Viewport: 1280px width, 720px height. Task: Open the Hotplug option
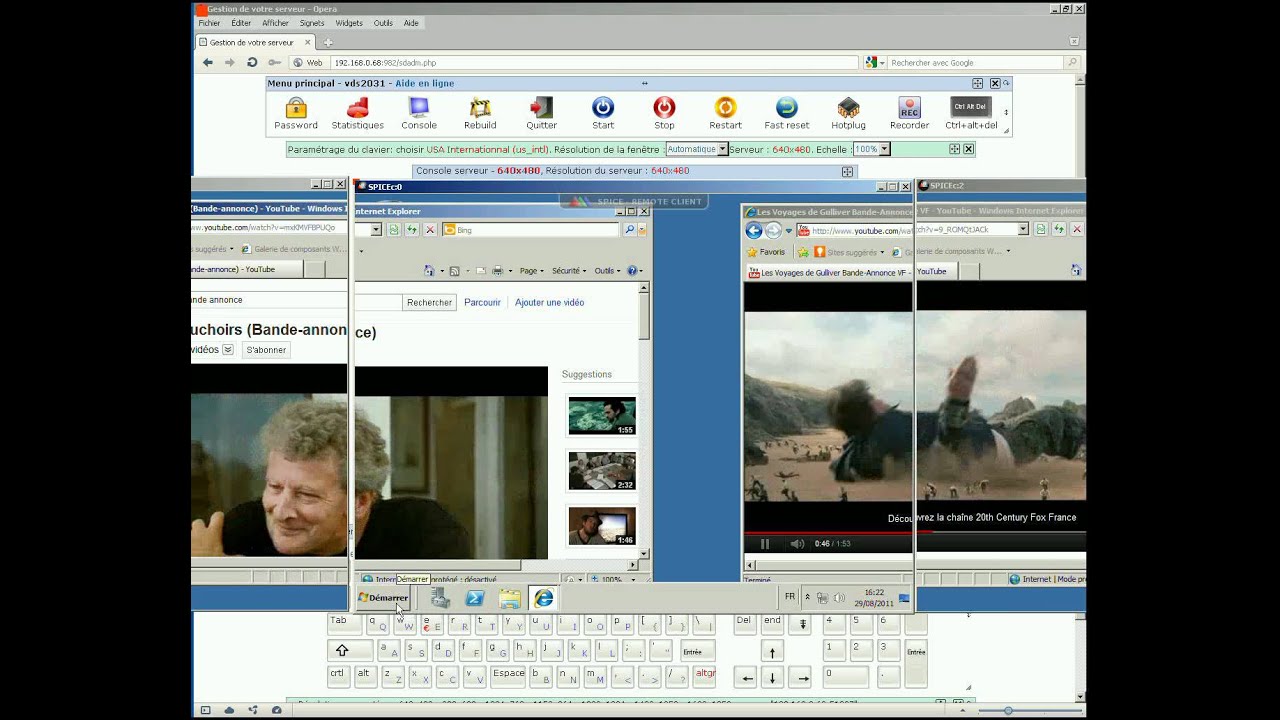coord(848,113)
